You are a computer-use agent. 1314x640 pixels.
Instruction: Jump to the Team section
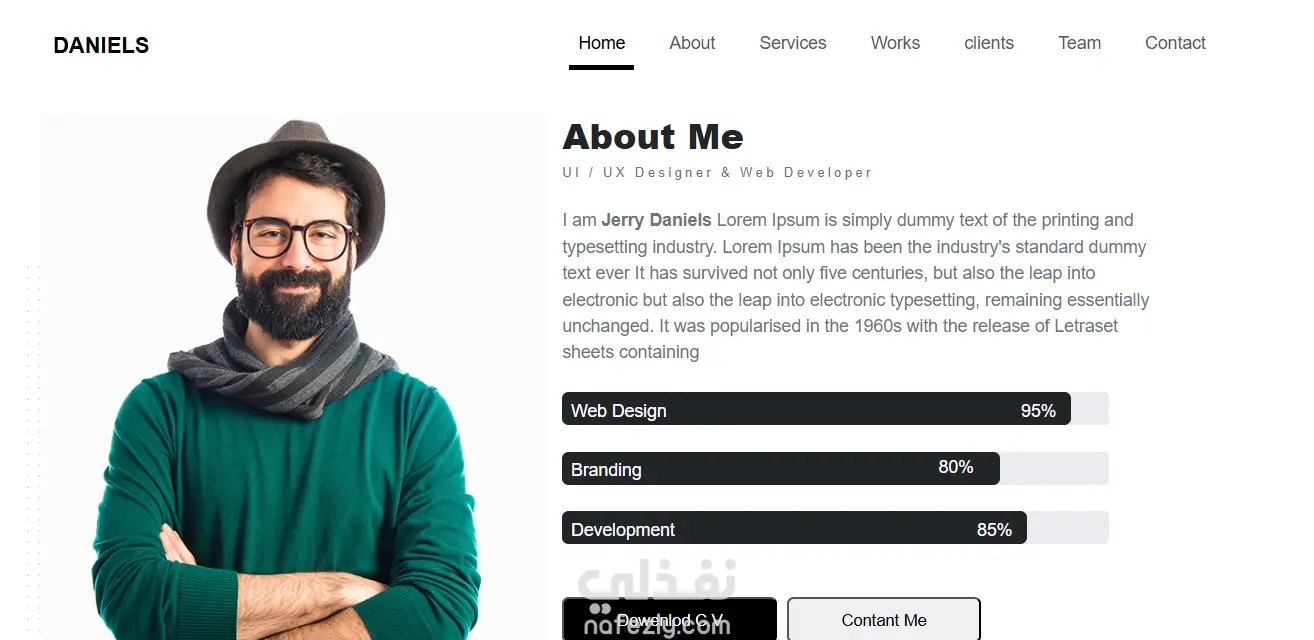pyautogui.click(x=1079, y=43)
